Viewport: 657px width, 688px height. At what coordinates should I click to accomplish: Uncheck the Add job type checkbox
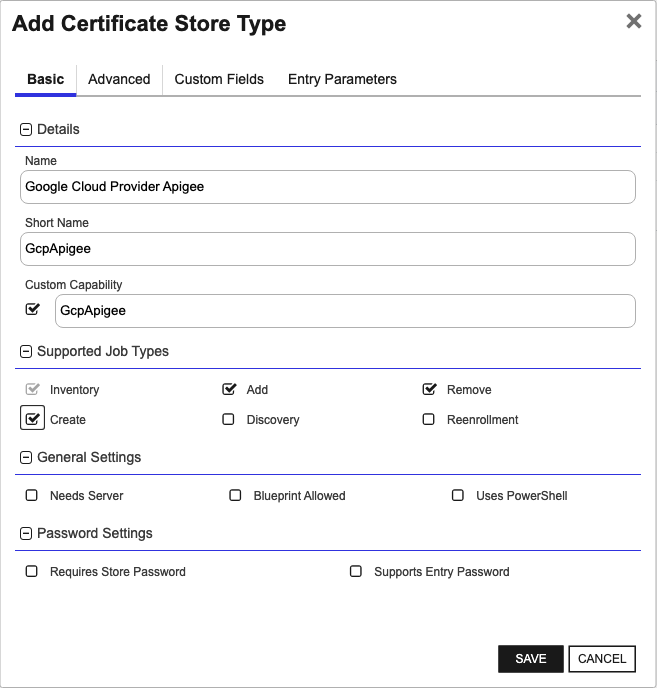coord(229,389)
